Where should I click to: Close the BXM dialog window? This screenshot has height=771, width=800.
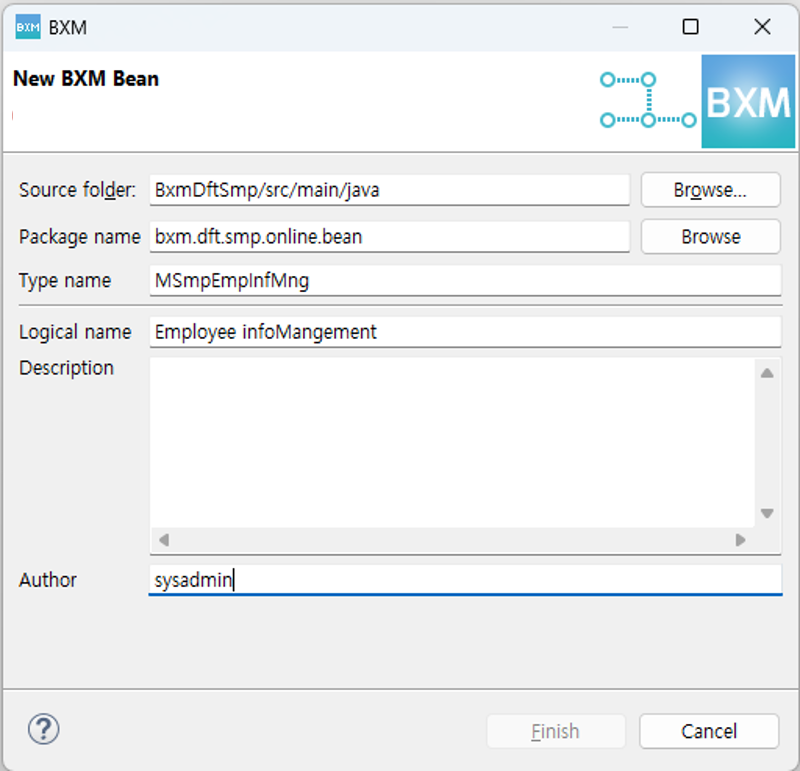click(x=762, y=27)
